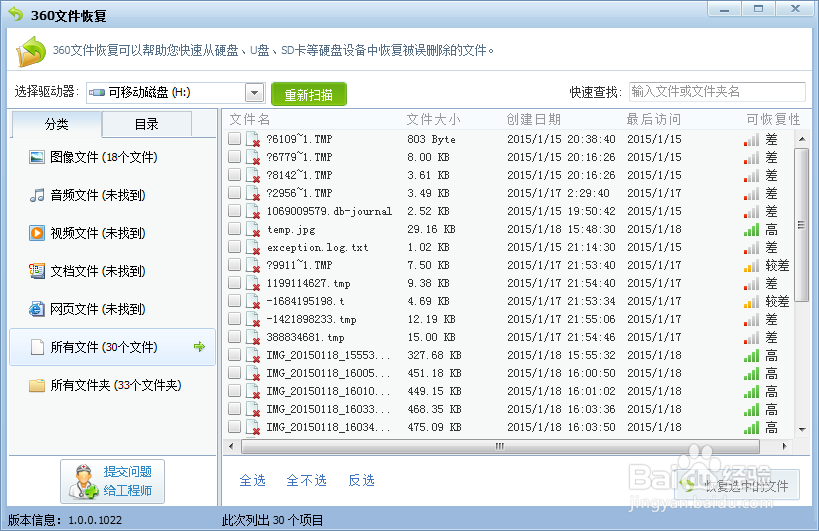This screenshot has width=819, height=531.
Task: Click the 反选 invert selection link
Action: [361, 480]
